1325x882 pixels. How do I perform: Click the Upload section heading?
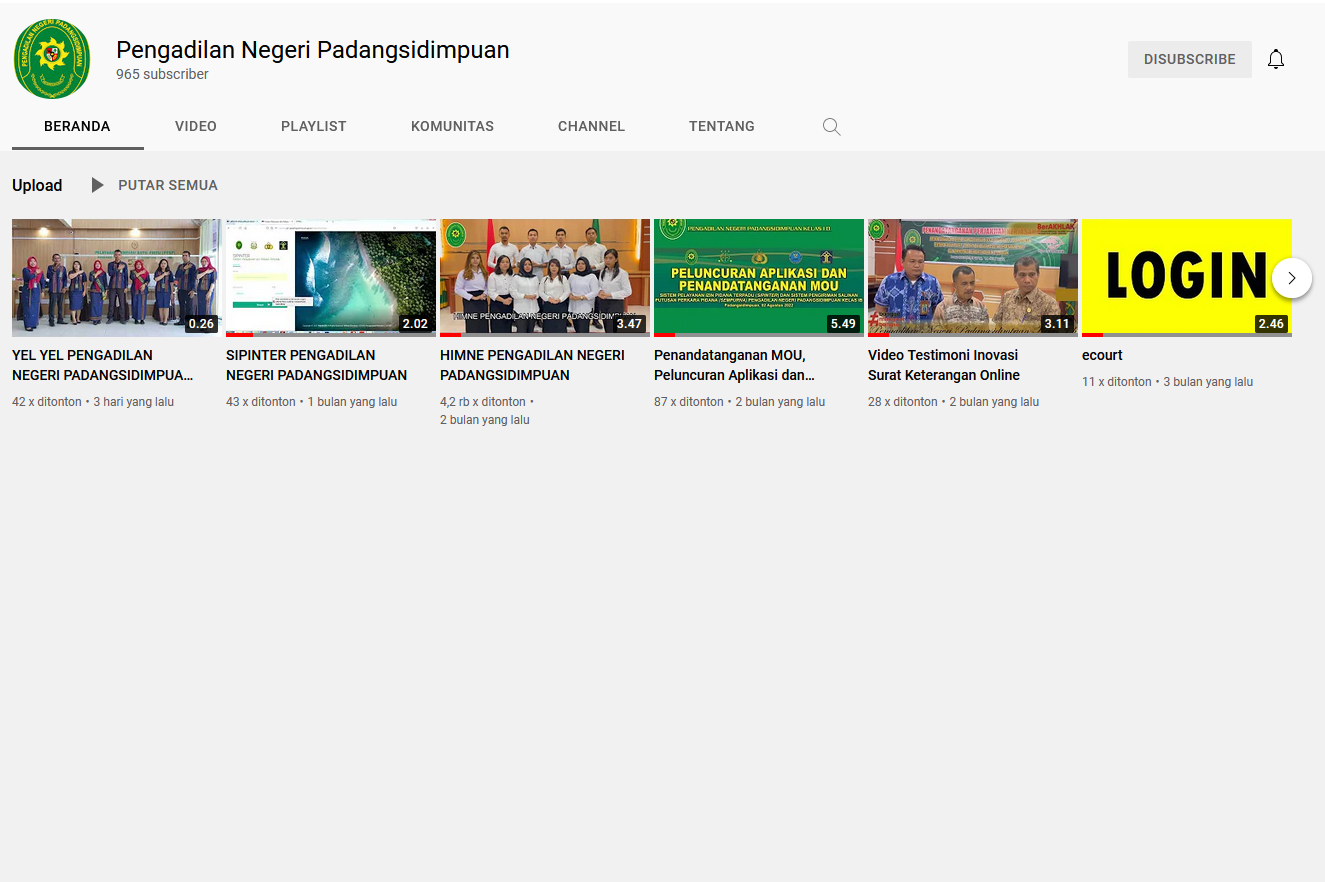(37, 185)
